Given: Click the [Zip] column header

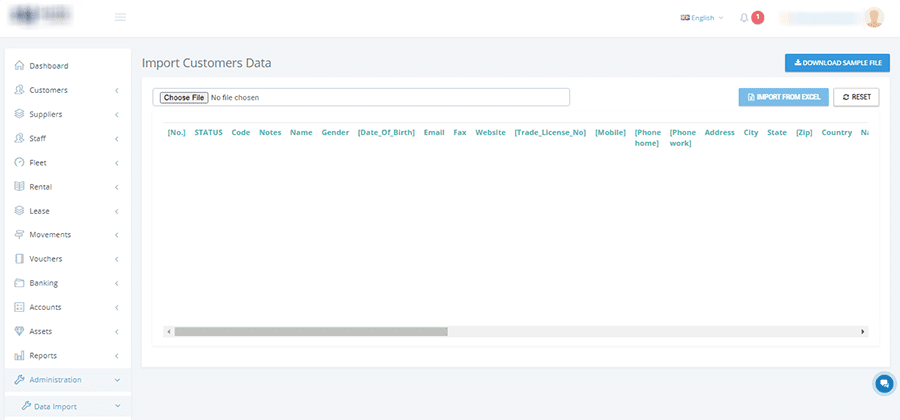Looking at the screenshot, I should point(804,133).
